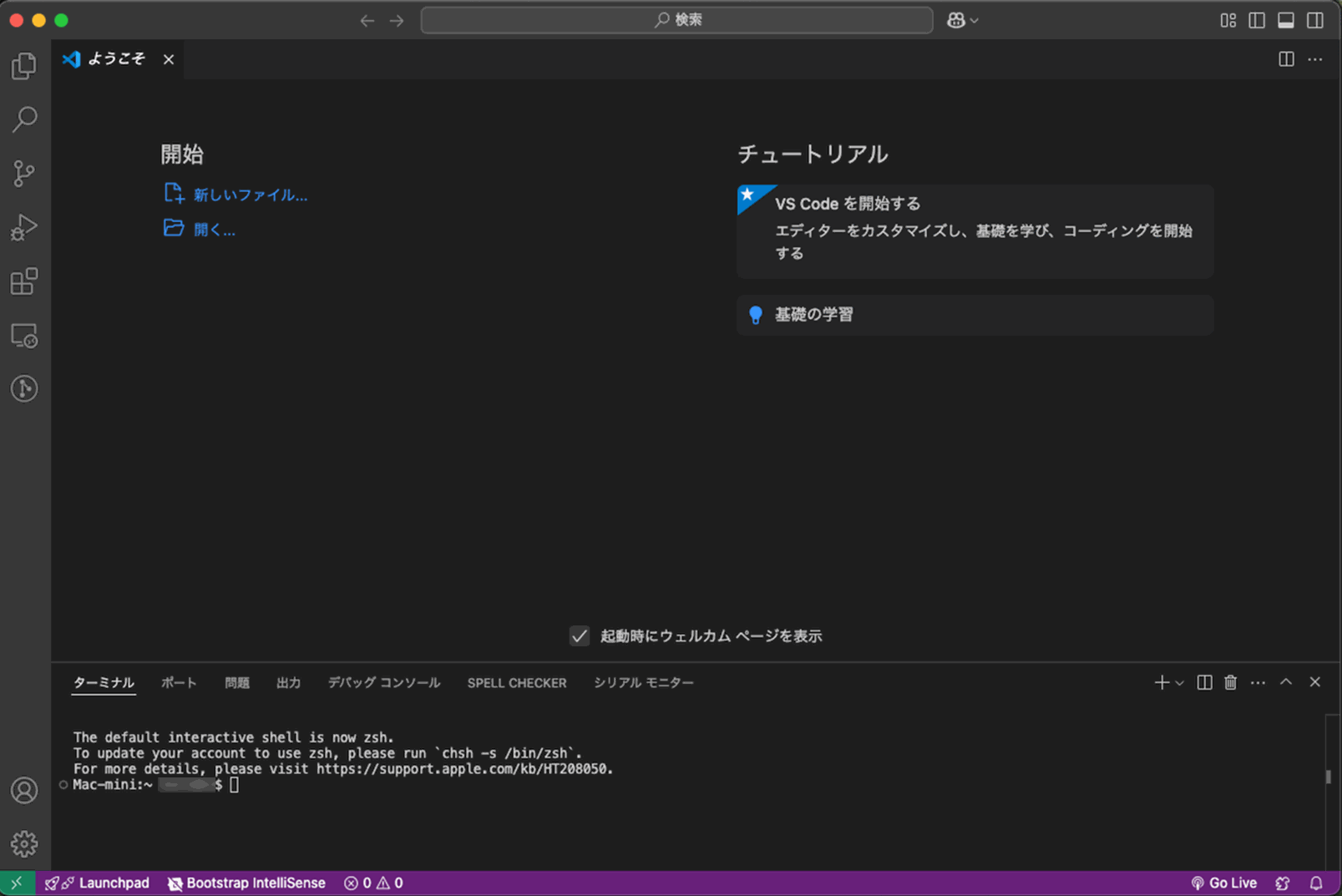Image resolution: width=1342 pixels, height=896 pixels.
Task: Open the terminal launch profile dropdown
Action: coord(1179,683)
